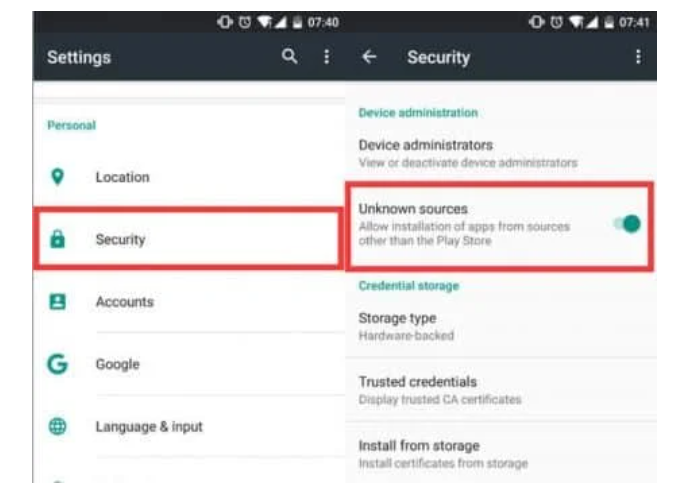Viewport: 676px width, 500px height.
Task: Tap the battery icon in right status bar
Action: click(x=608, y=22)
